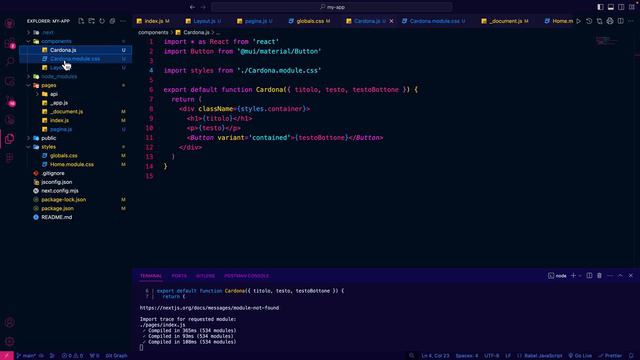Open the Git Graph from status bar

(x=116, y=356)
